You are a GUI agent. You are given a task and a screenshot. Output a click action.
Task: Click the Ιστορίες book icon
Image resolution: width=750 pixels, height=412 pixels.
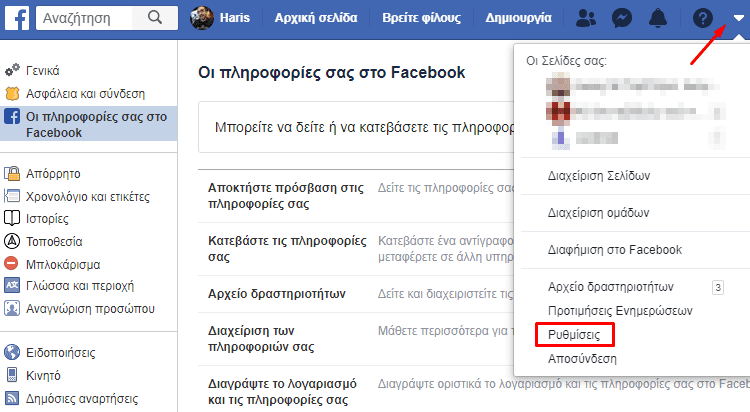pyautogui.click(x=12, y=218)
